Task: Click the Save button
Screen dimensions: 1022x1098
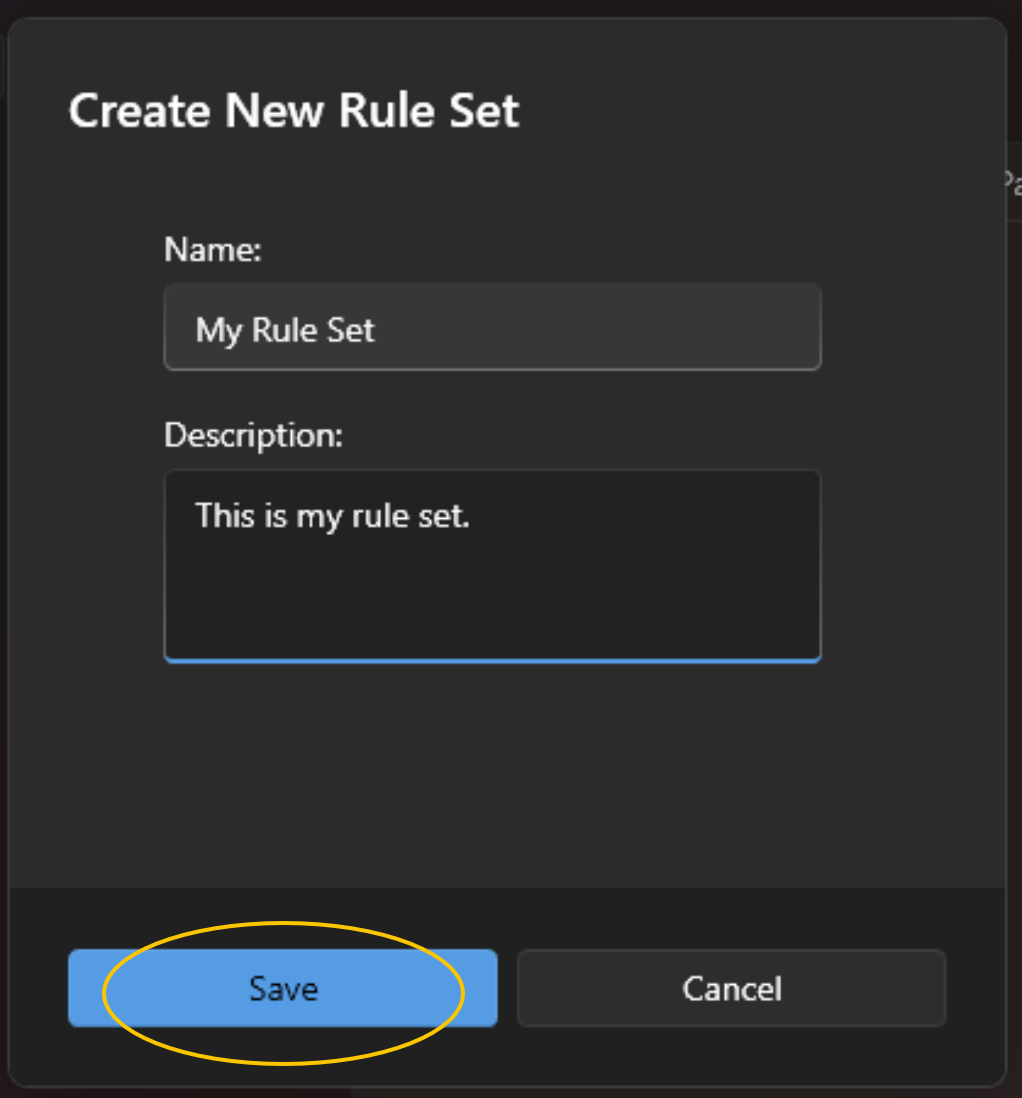Action: [283, 989]
